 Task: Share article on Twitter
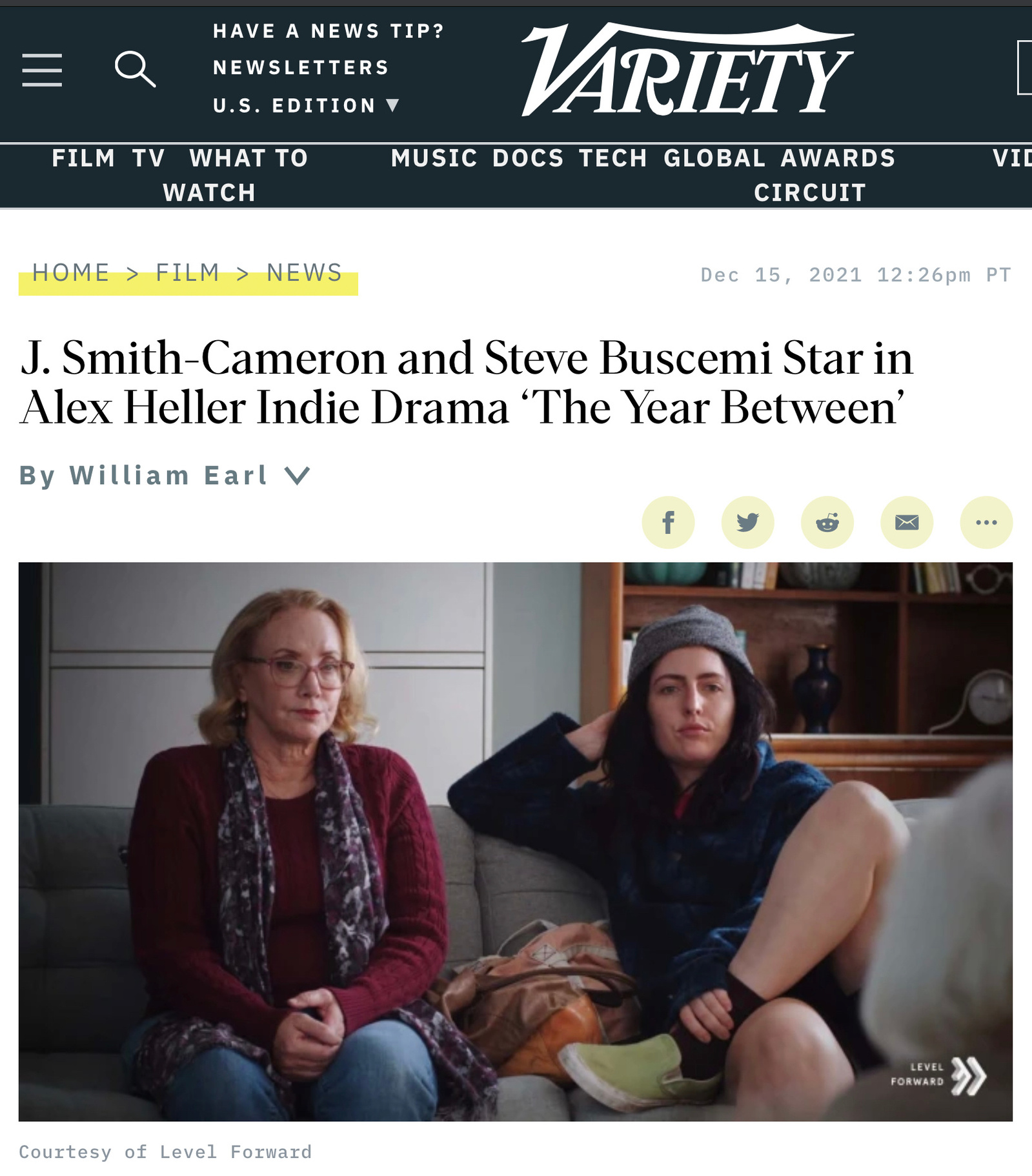[x=747, y=522]
